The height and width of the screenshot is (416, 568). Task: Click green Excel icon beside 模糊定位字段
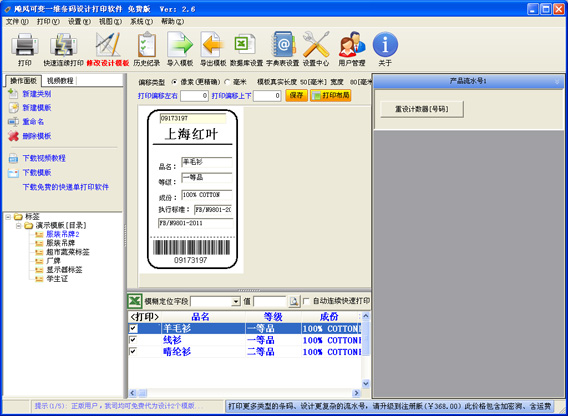[x=135, y=301]
